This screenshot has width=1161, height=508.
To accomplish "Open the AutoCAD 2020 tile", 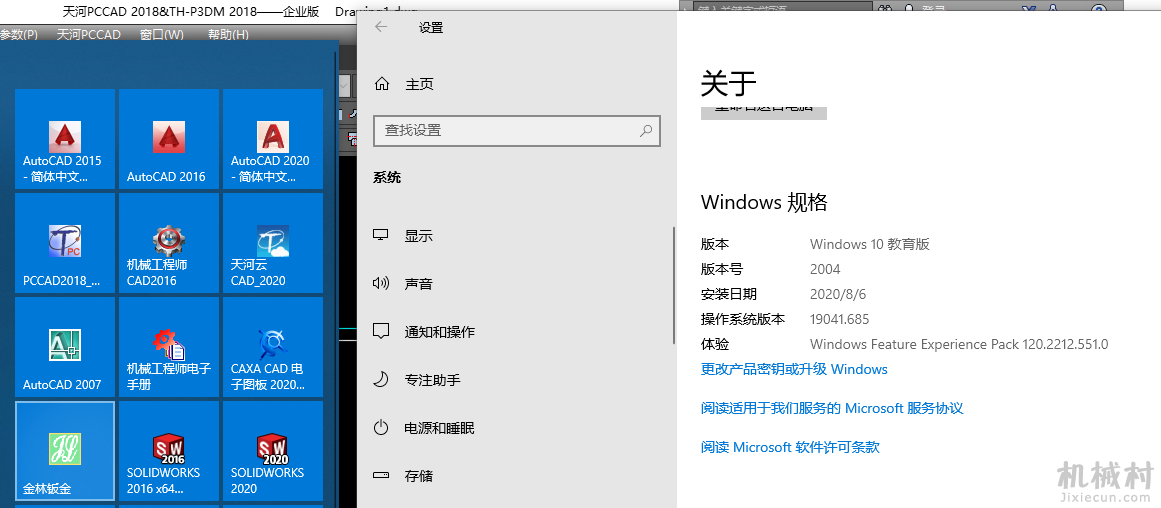I will coord(273,139).
